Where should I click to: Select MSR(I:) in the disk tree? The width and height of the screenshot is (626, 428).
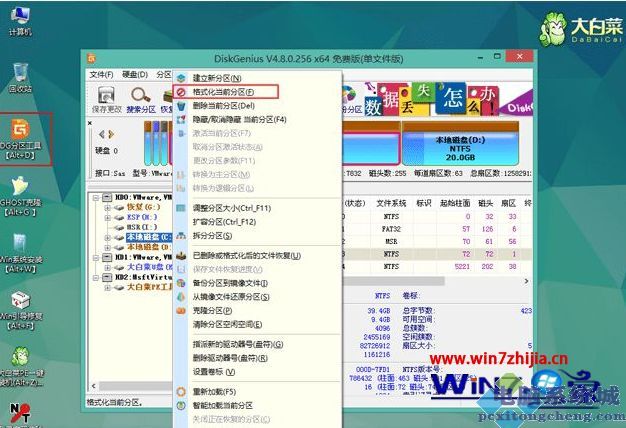142,227
